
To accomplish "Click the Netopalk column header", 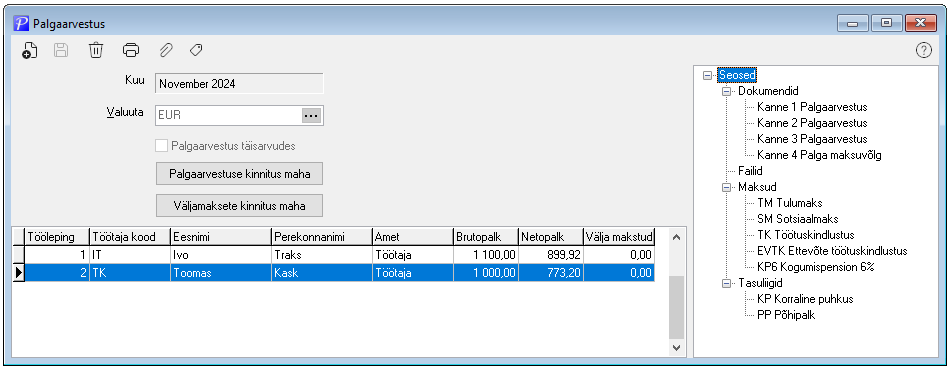I will pyautogui.click(x=550, y=236).
